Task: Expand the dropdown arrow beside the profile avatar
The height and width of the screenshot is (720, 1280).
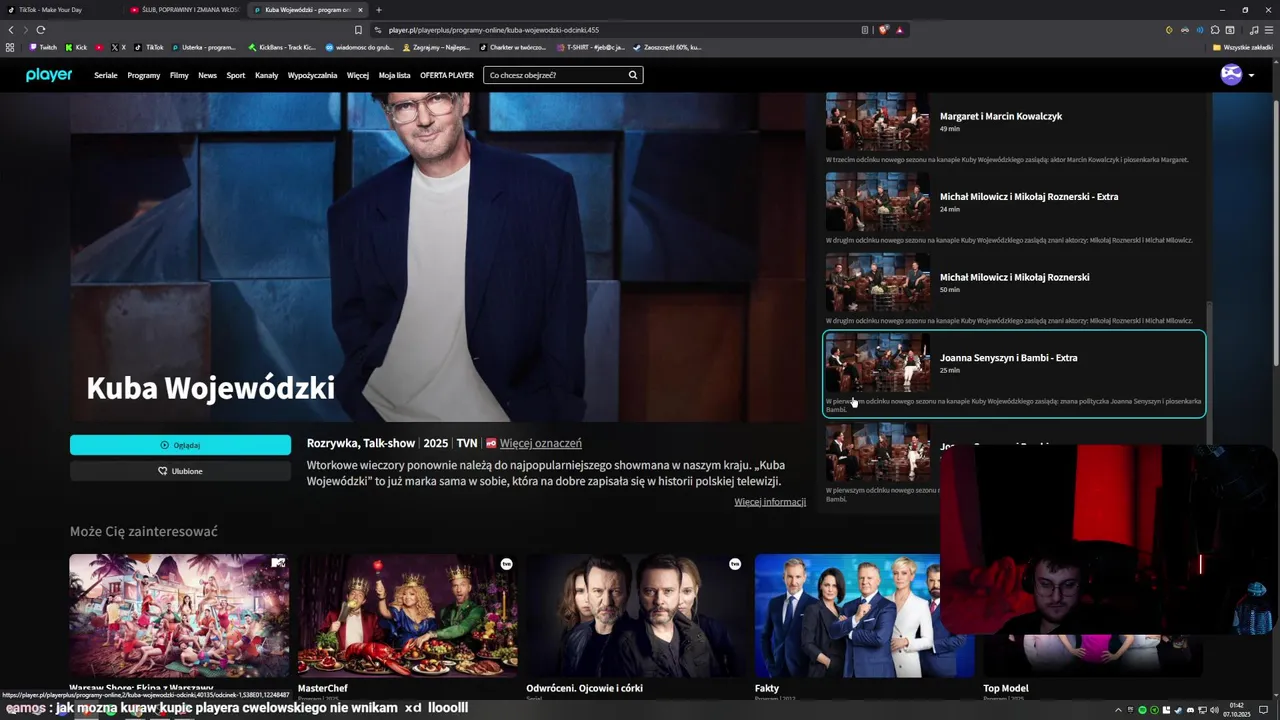Action: click(x=1251, y=76)
